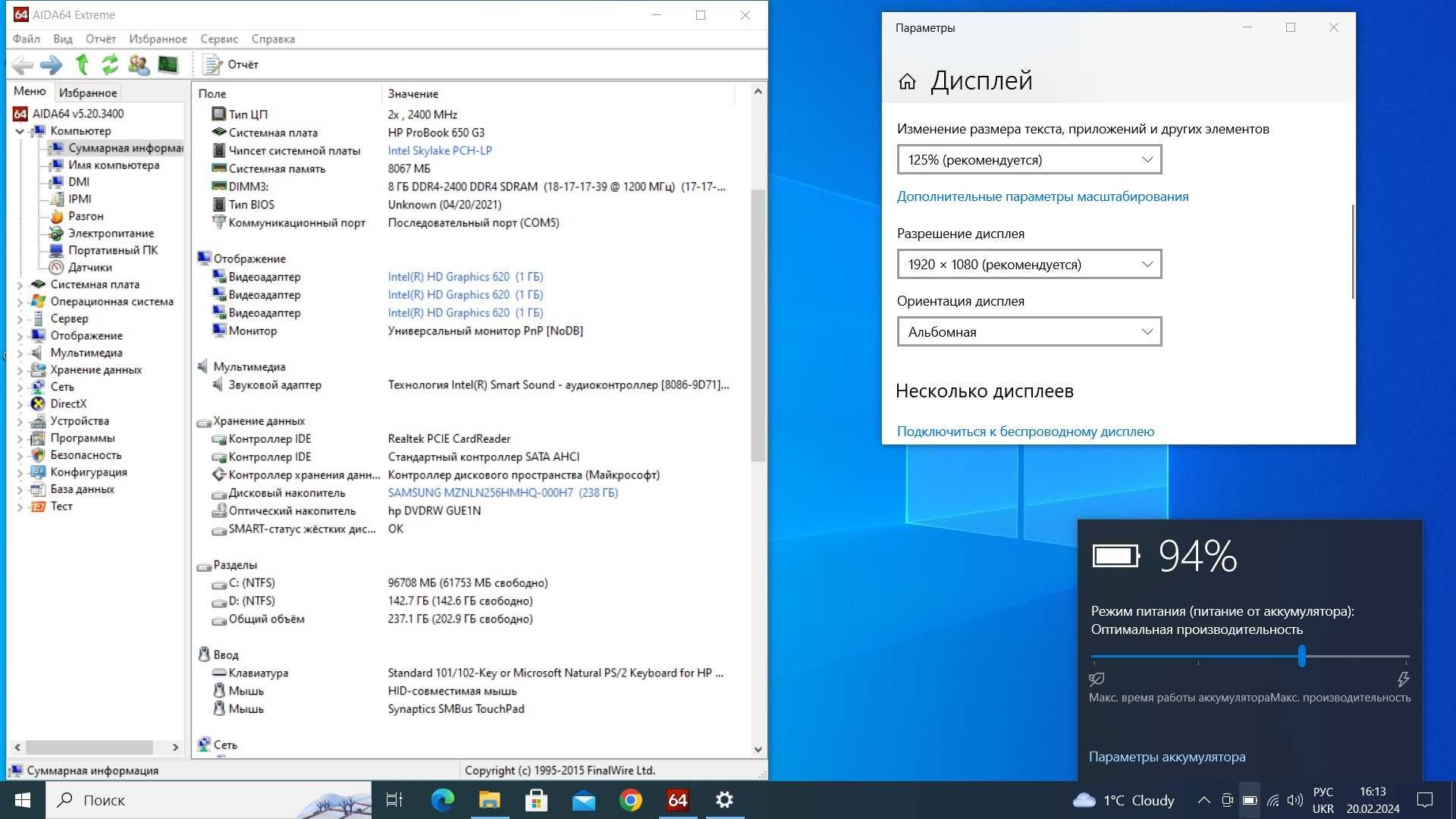
Task: Open first Intel(R) HD Graphics 620 link
Action: click(466, 277)
